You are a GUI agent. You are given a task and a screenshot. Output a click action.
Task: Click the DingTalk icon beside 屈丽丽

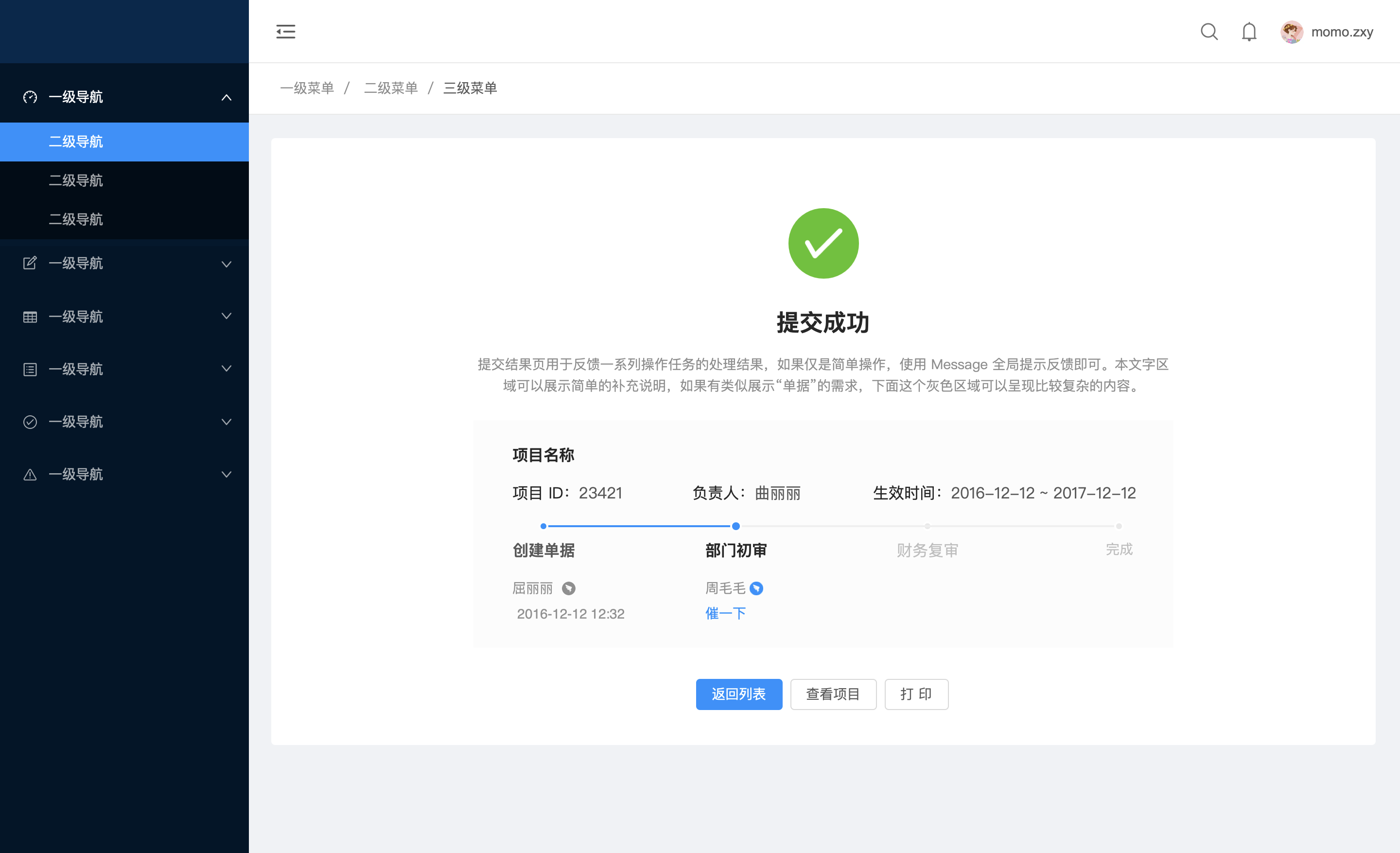coord(568,588)
